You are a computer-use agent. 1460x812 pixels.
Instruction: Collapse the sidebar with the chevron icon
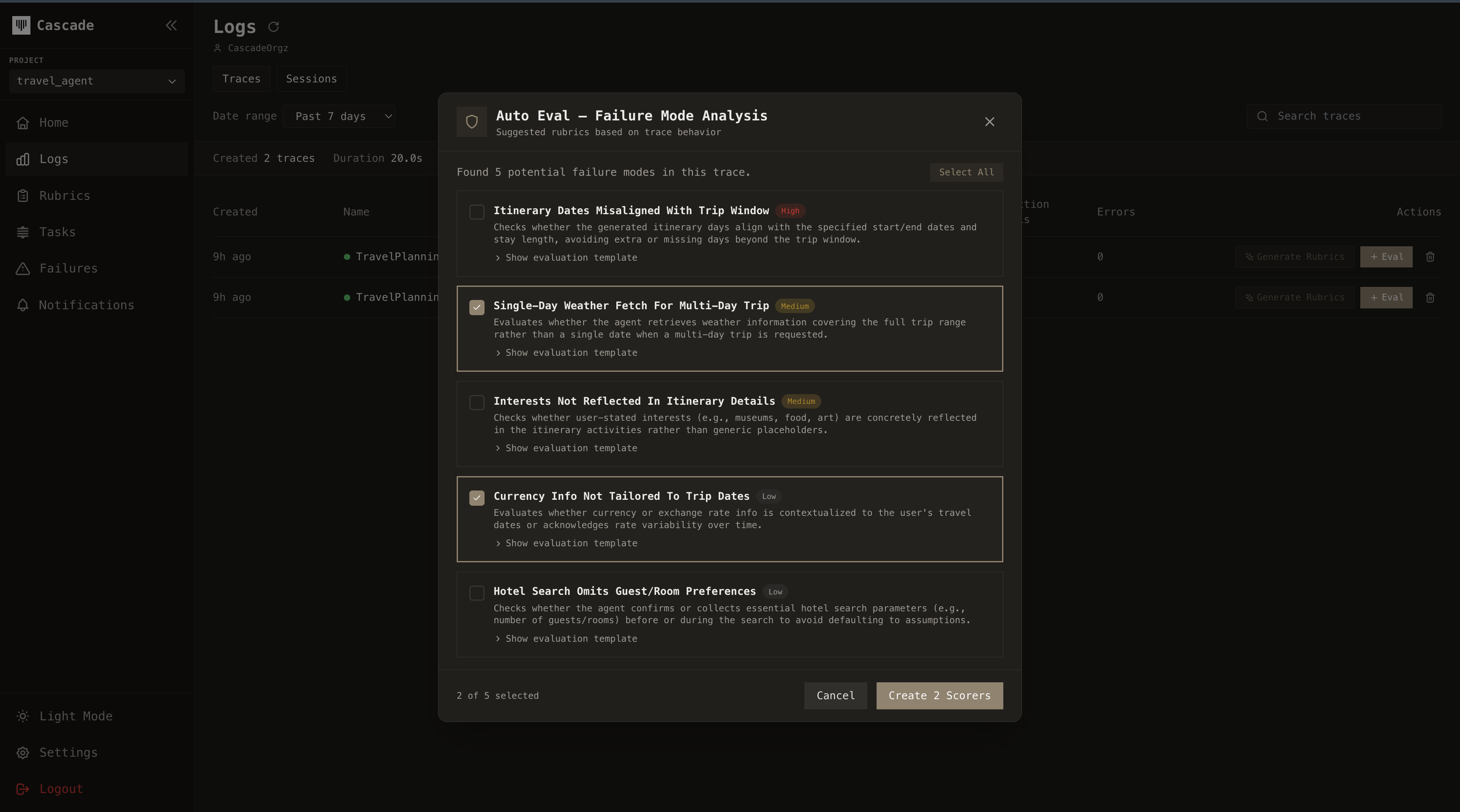coord(171,25)
